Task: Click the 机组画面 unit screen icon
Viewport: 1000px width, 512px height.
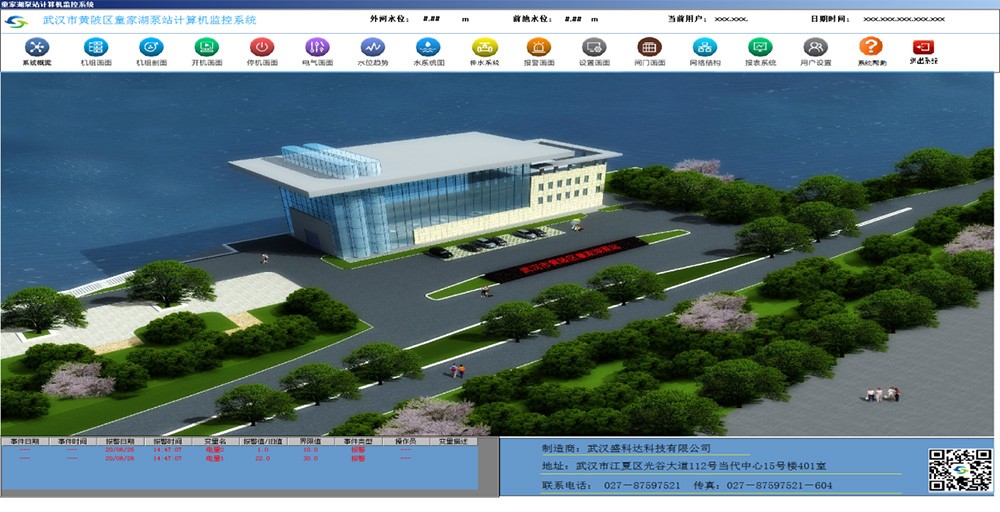Action: pyautogui.click(x=95, y=47)
